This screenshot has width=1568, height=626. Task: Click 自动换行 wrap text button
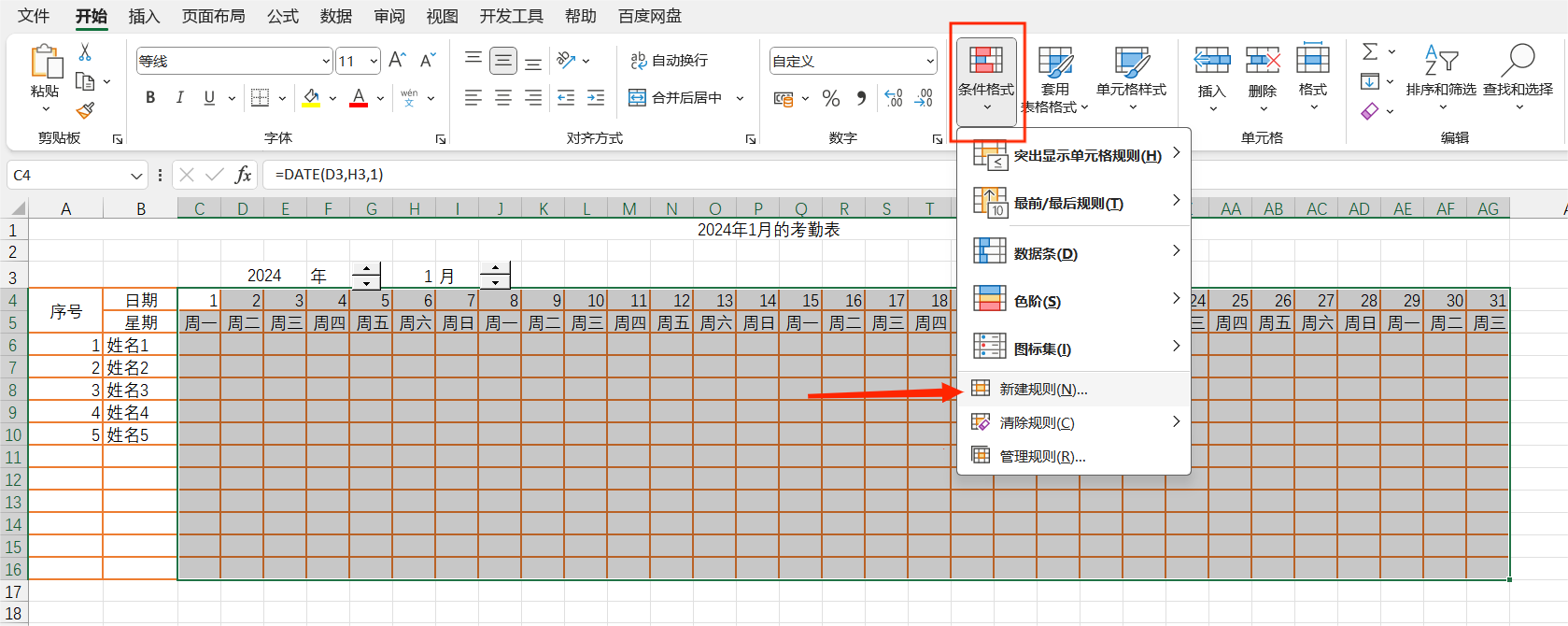tap(669, 61)
